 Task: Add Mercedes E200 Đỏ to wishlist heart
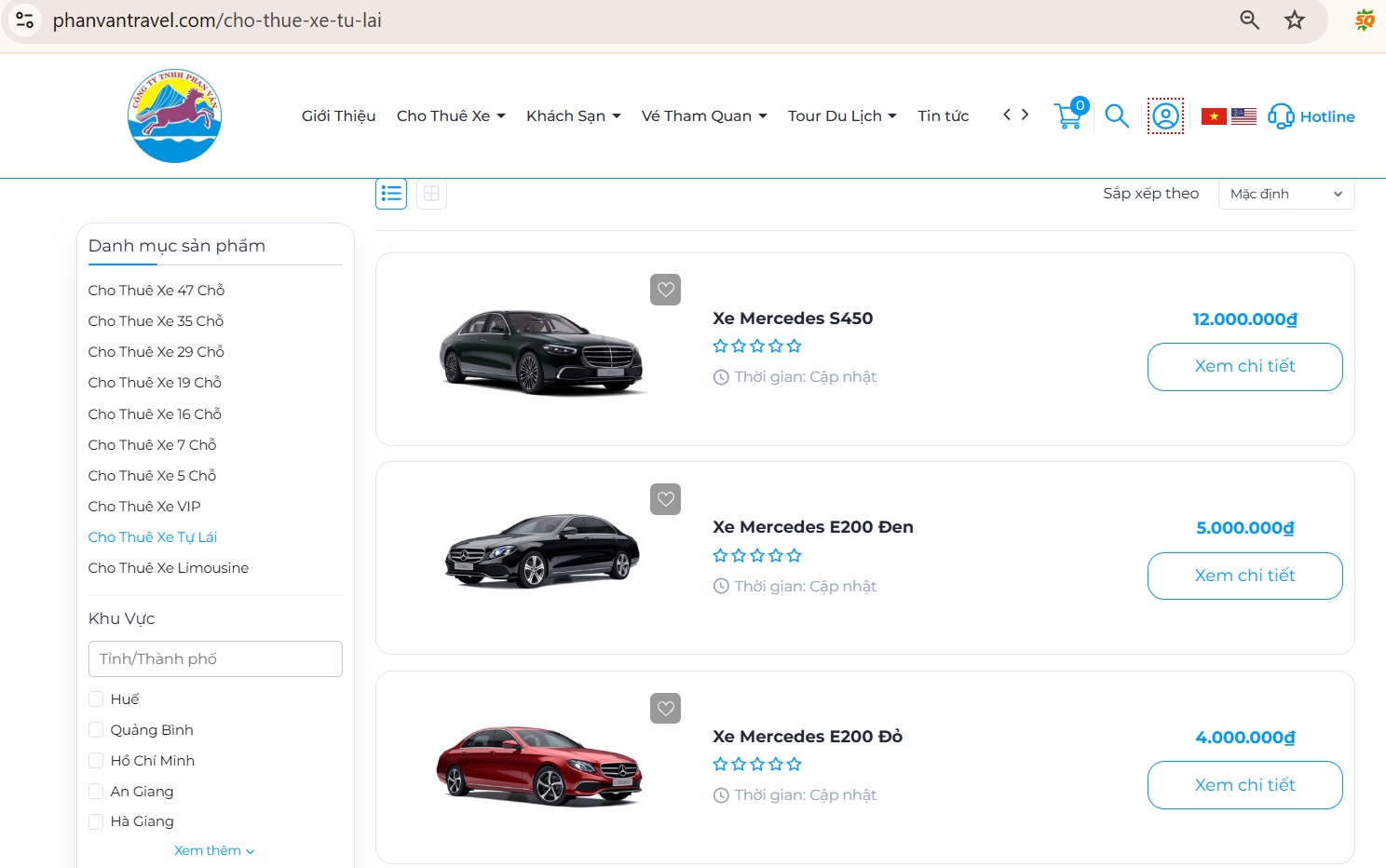(665, 709)
